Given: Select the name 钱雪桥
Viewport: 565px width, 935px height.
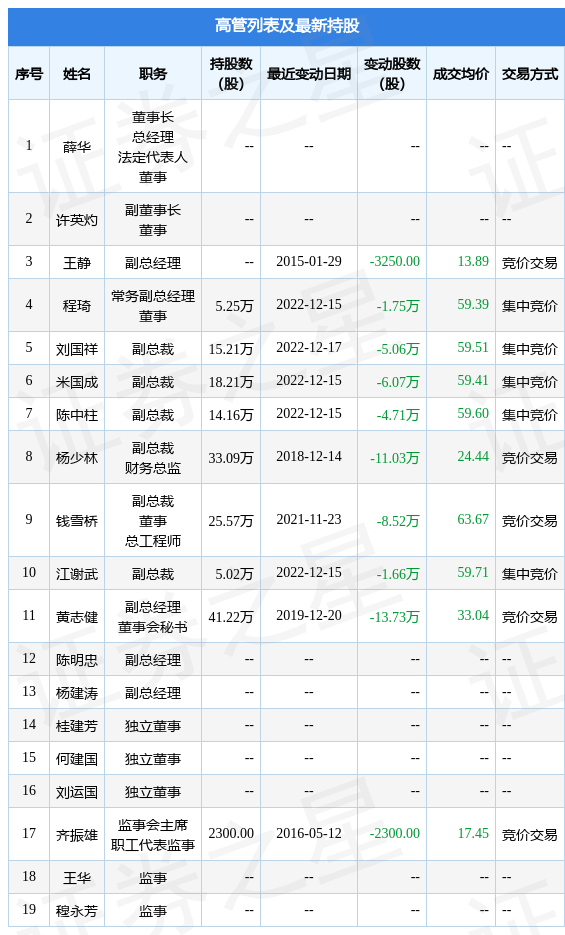Looking at the screenshot, I should [77, 521].
